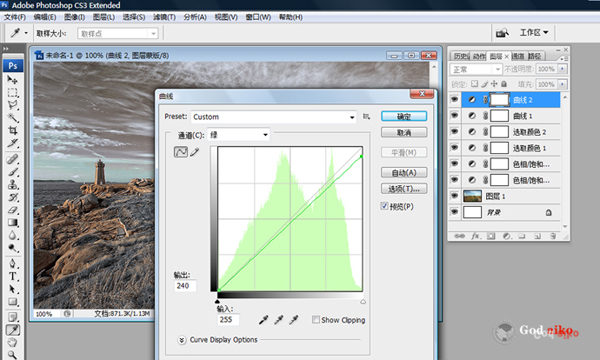This screenshot has width=600, height=360.
Task: Hide the 曲线 2 layer
Action: [x=454, y=99]
